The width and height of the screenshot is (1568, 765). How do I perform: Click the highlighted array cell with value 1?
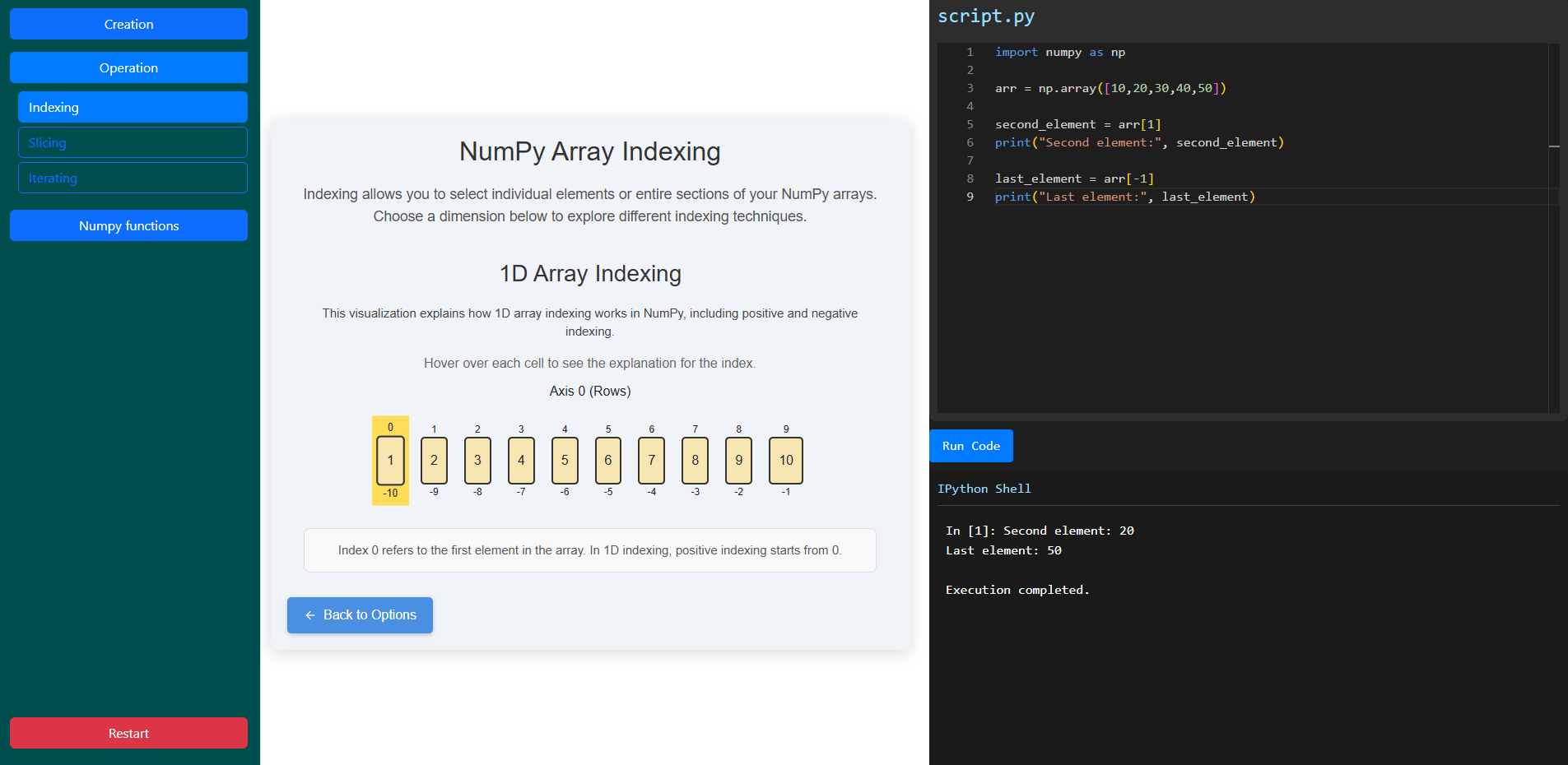click(390, 461)
